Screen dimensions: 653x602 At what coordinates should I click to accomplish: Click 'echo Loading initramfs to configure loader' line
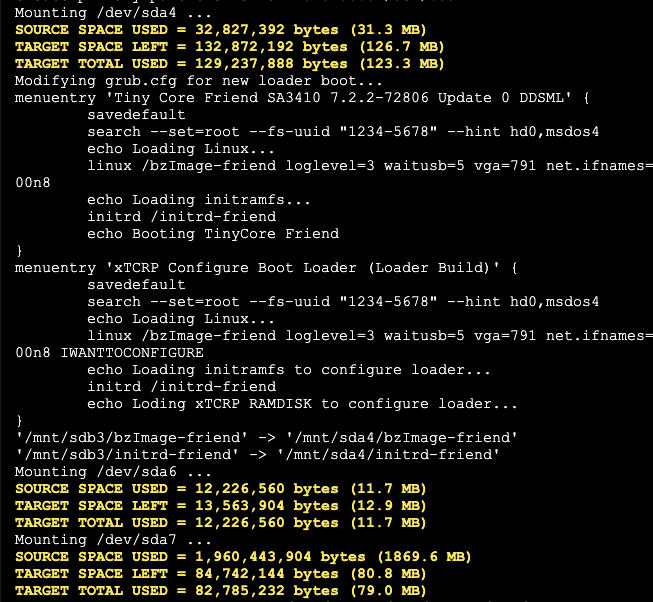(x=289, y=370)
